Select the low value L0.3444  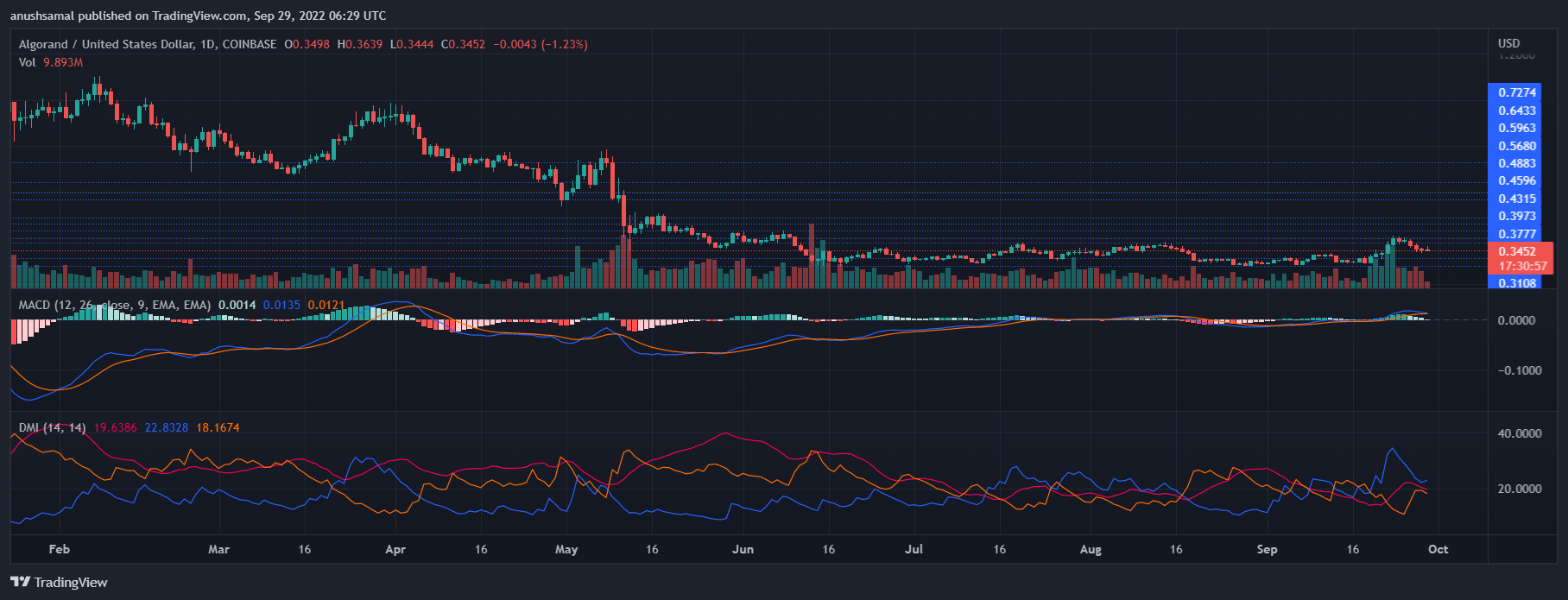[412, 44]
